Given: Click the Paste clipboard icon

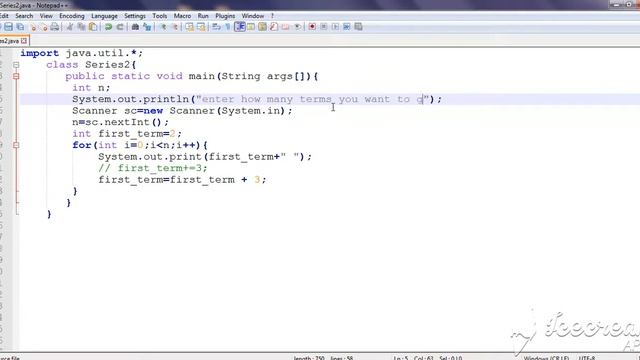Looking at the screenshot, I should click(x=93, y=27).
